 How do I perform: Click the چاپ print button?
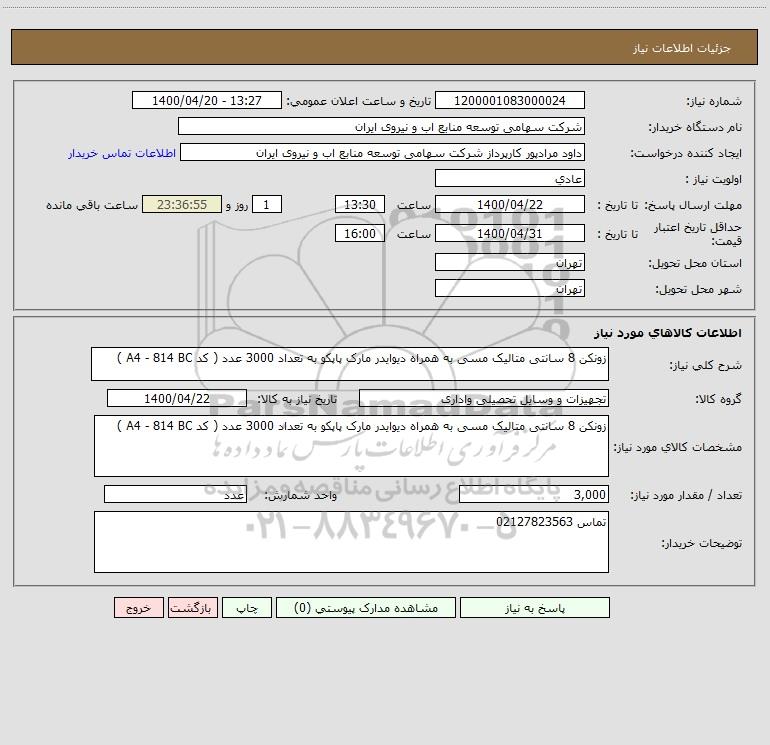click(247, 607)
